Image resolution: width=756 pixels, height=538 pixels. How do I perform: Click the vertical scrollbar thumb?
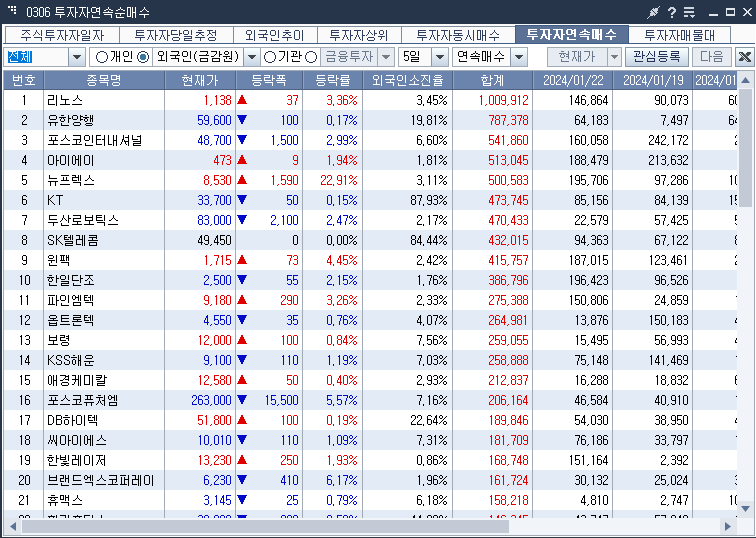(x=745, y=148)
